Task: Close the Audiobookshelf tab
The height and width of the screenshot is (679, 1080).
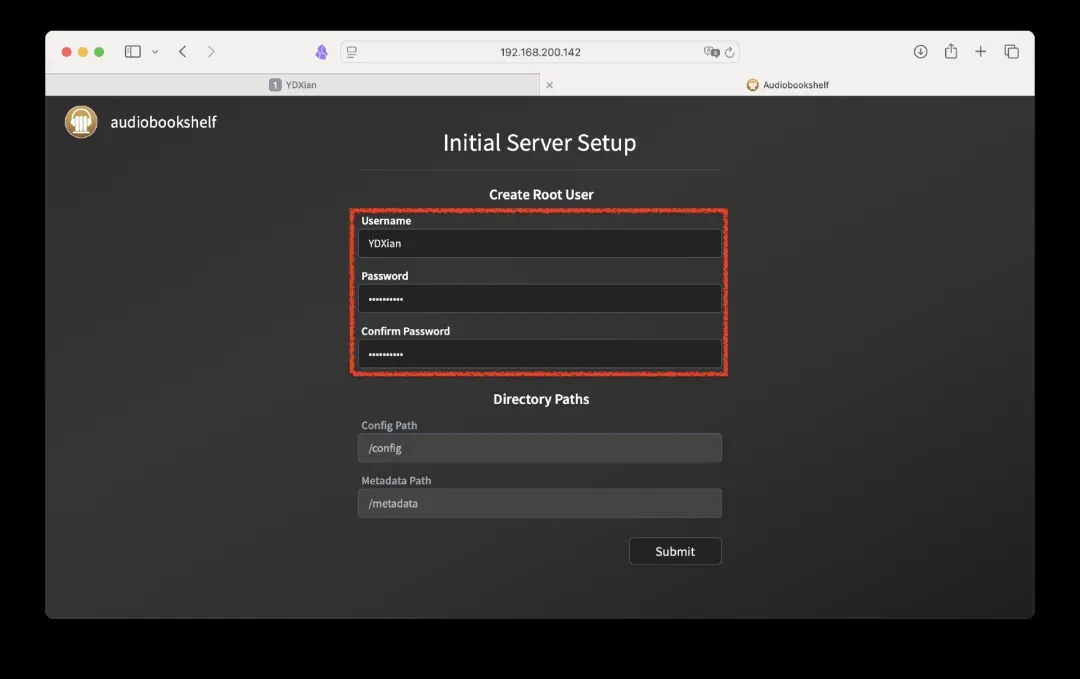Action: (x=549, y=85)
